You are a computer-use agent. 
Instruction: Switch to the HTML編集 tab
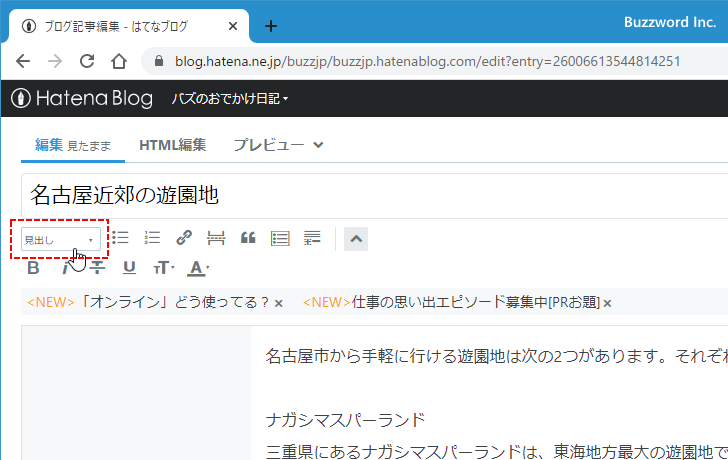click(x=173, y=145)
